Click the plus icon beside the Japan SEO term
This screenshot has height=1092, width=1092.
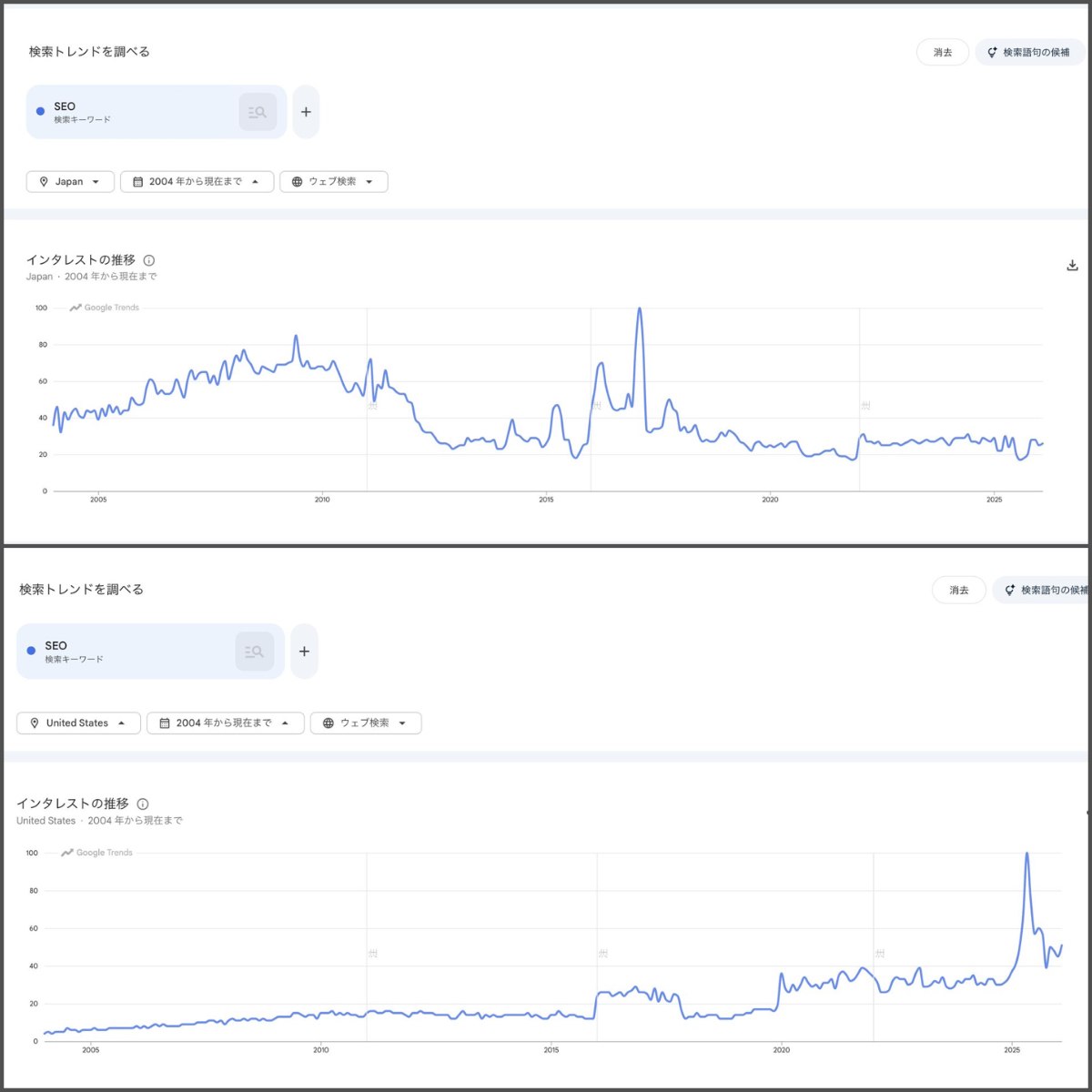306,112
